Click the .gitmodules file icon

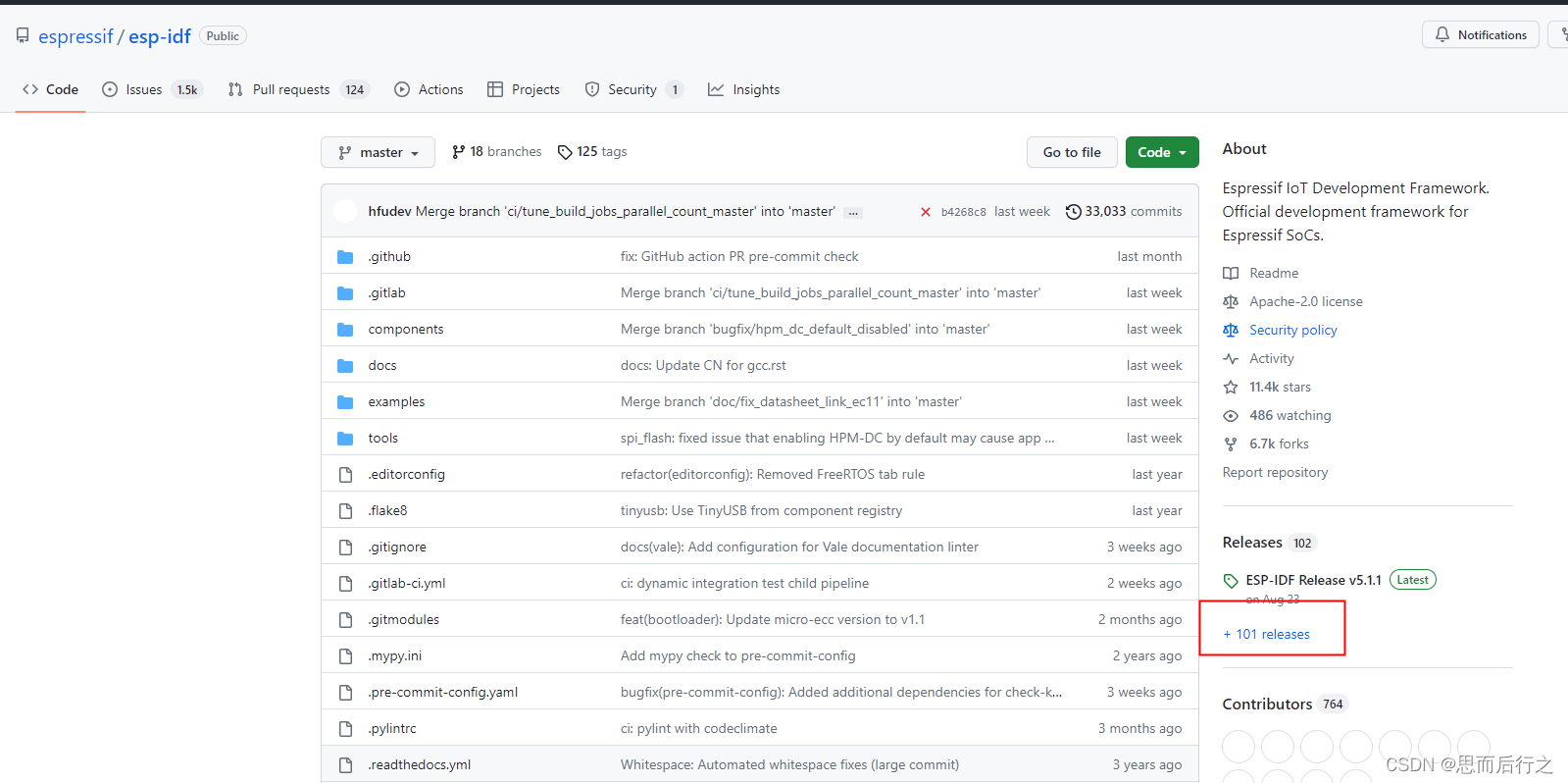(x=345, y=620)
